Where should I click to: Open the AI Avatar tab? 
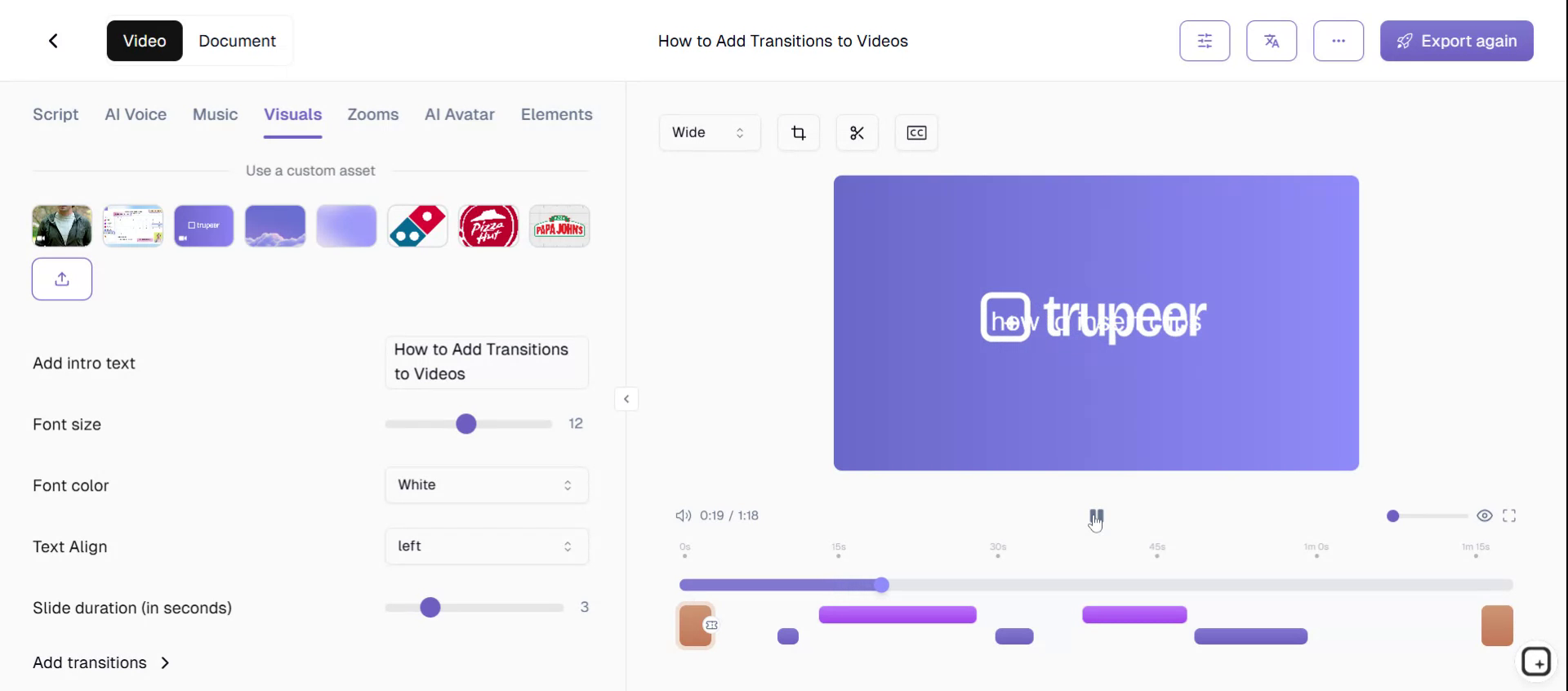pyautogui.click(x=460, y=114)
